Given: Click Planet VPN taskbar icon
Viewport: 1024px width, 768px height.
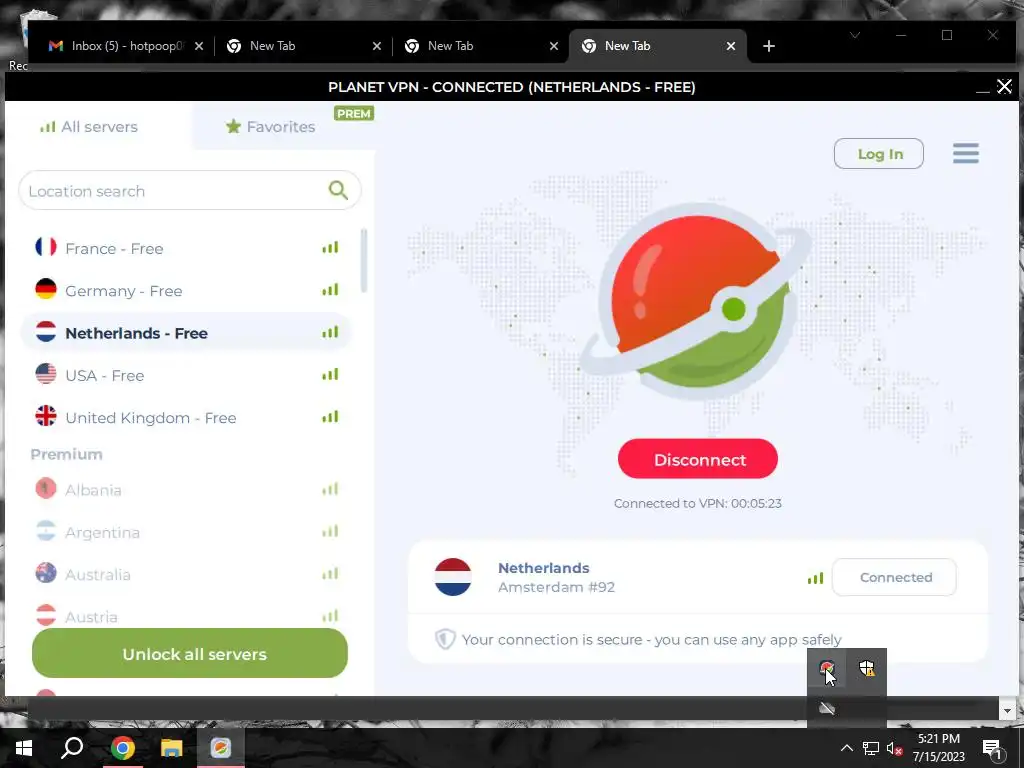Looking at the screenshot, I should pos(220,748).
